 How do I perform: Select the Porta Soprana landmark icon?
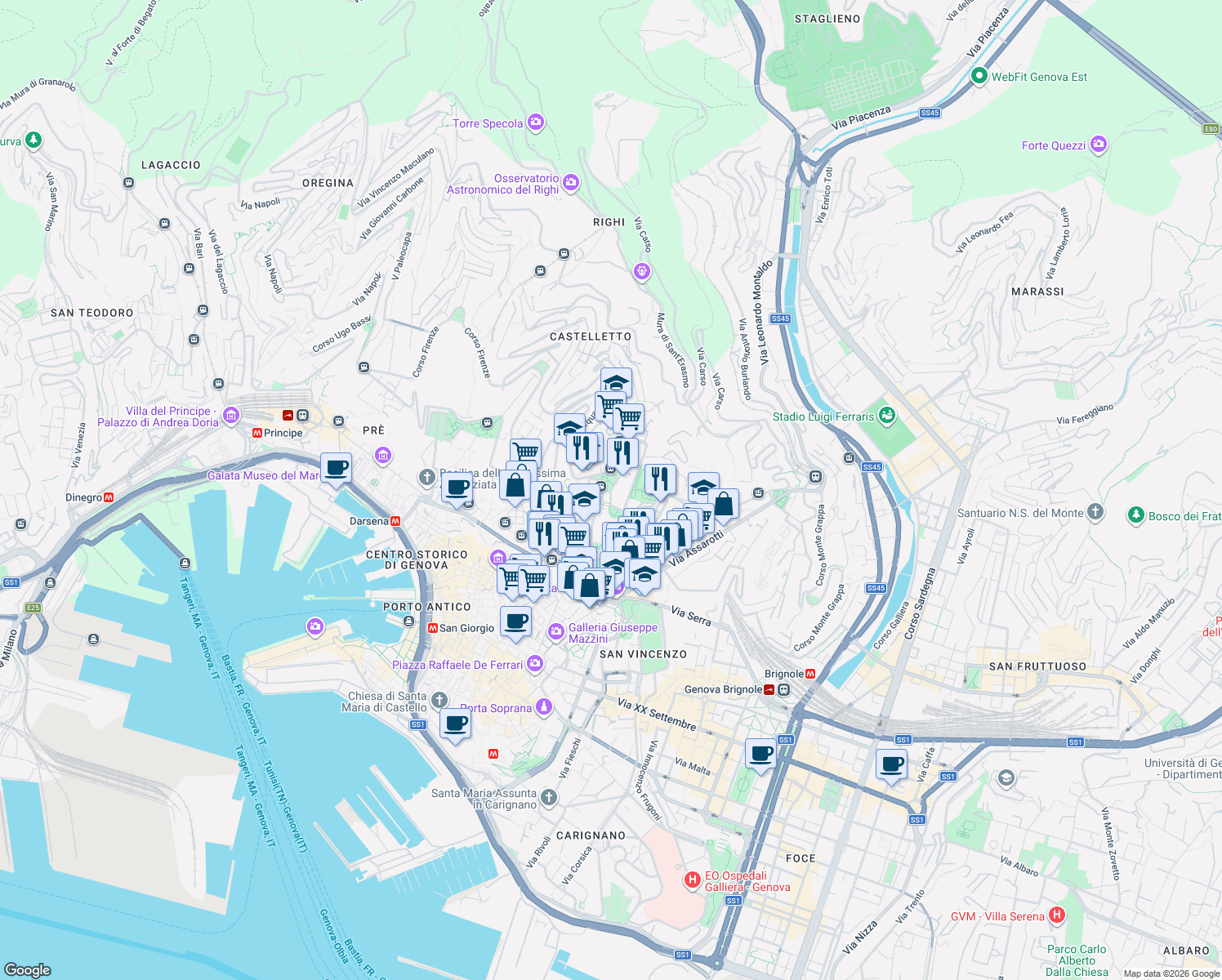tap(544, 707)
